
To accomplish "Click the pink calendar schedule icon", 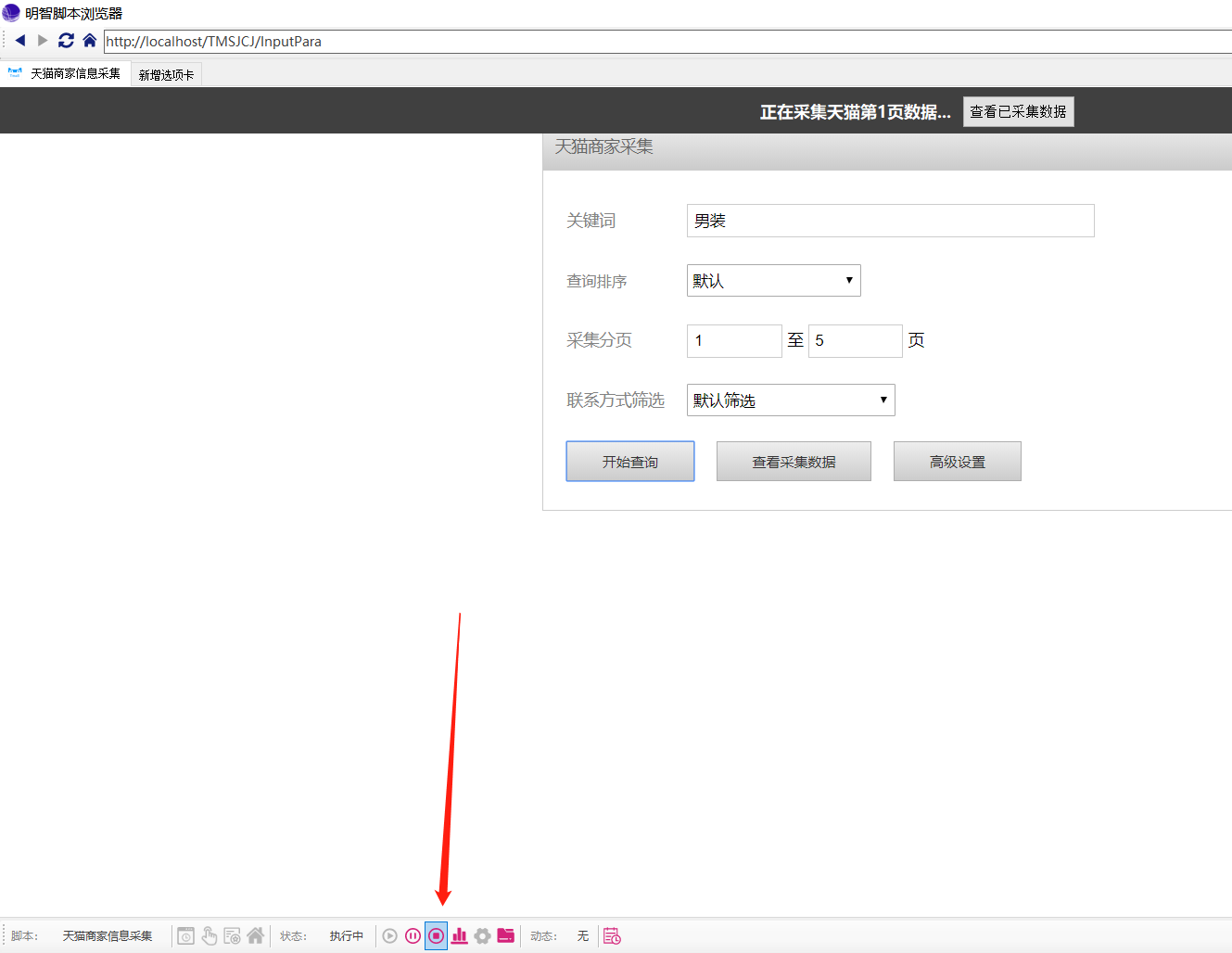I will (x=612, y=936).
